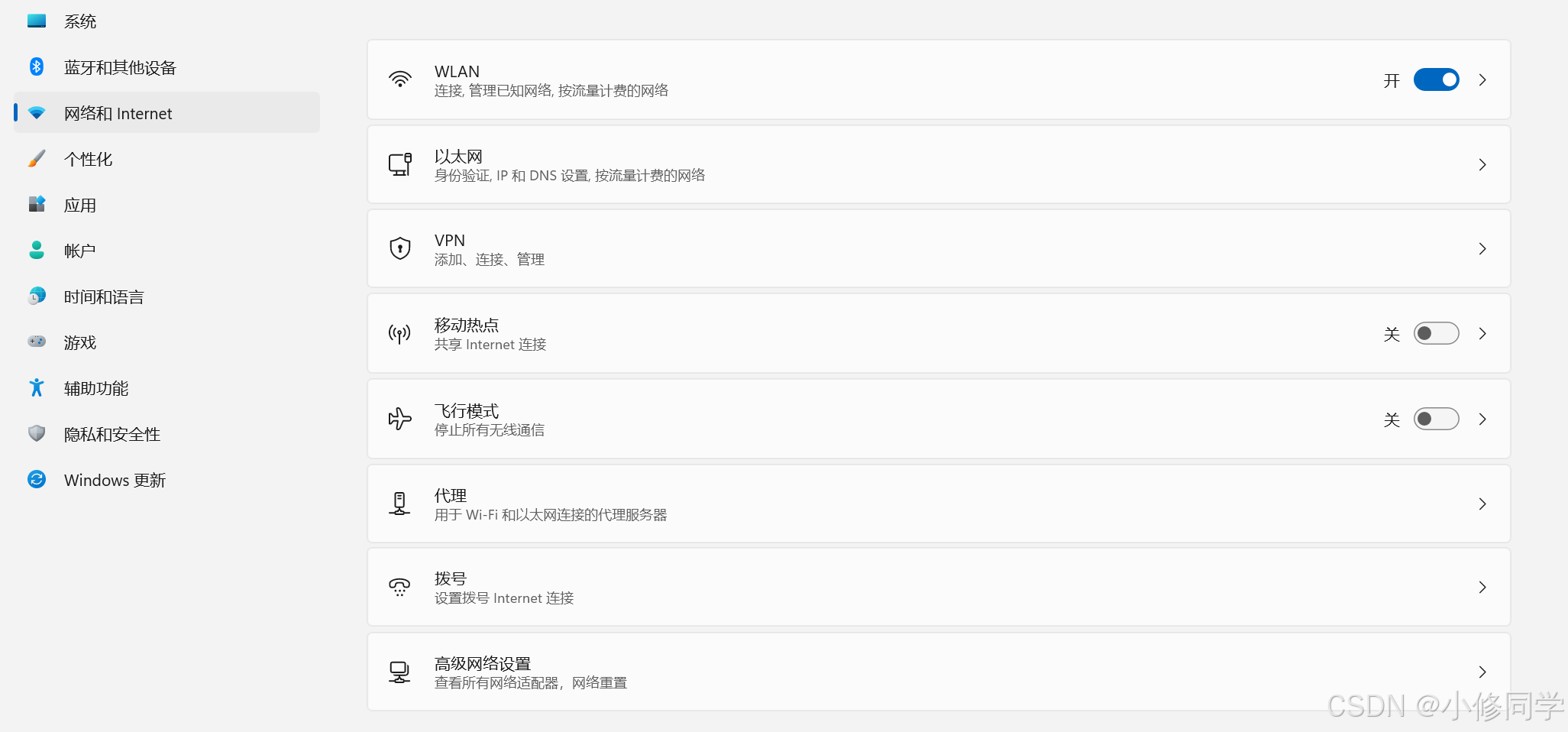Click the Time and Language globe icon

37,296
